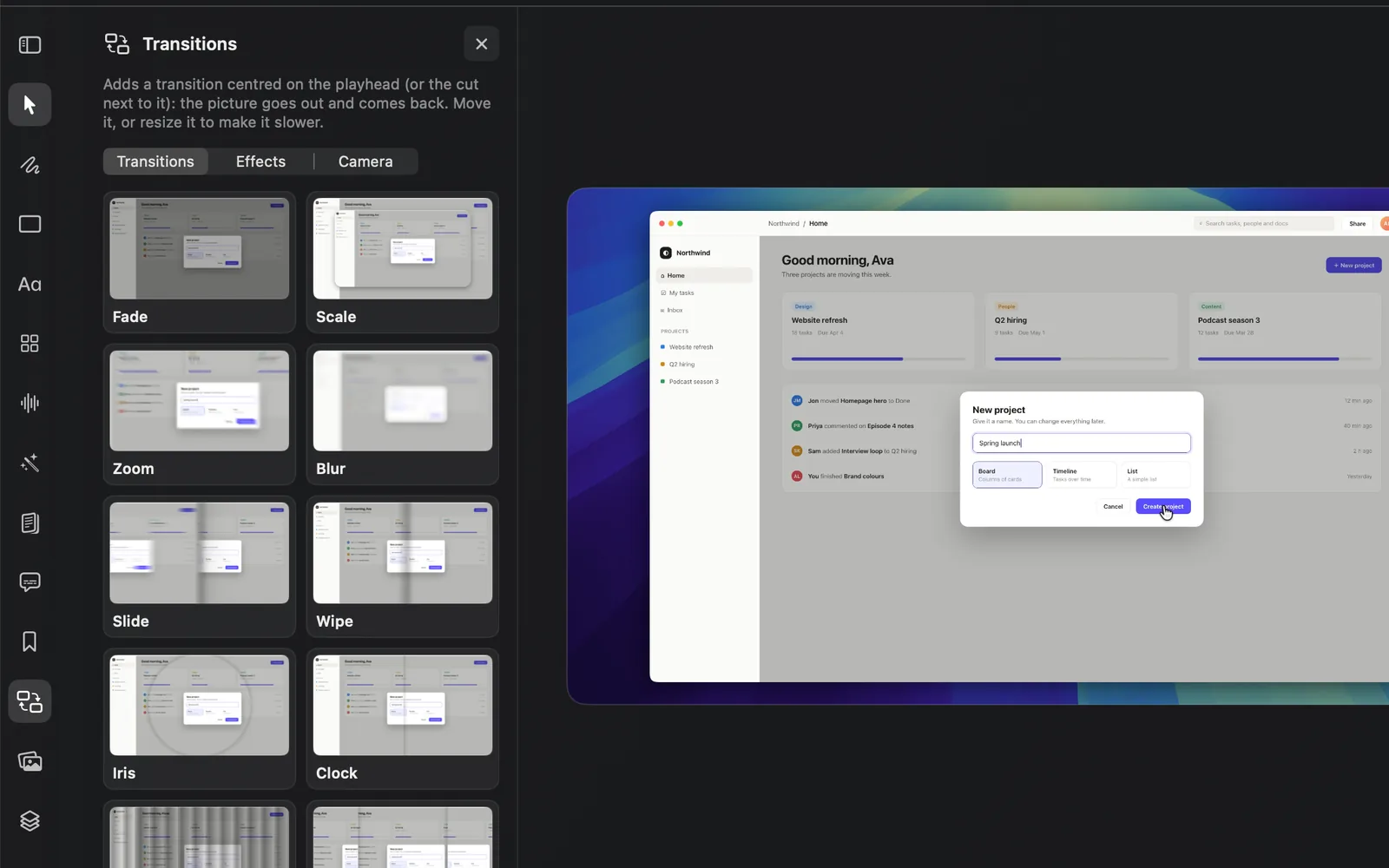This screenshot has height=868, width=1389.
Task: Open the media images icon
Action: pyautogui.click(x=30, y=761)
